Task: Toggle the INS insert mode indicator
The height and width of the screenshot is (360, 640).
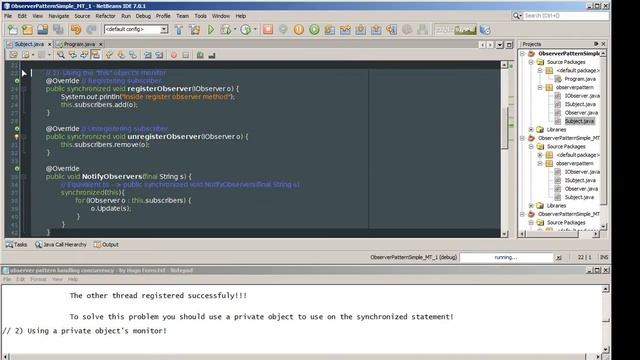Action: tap(604, 257)
